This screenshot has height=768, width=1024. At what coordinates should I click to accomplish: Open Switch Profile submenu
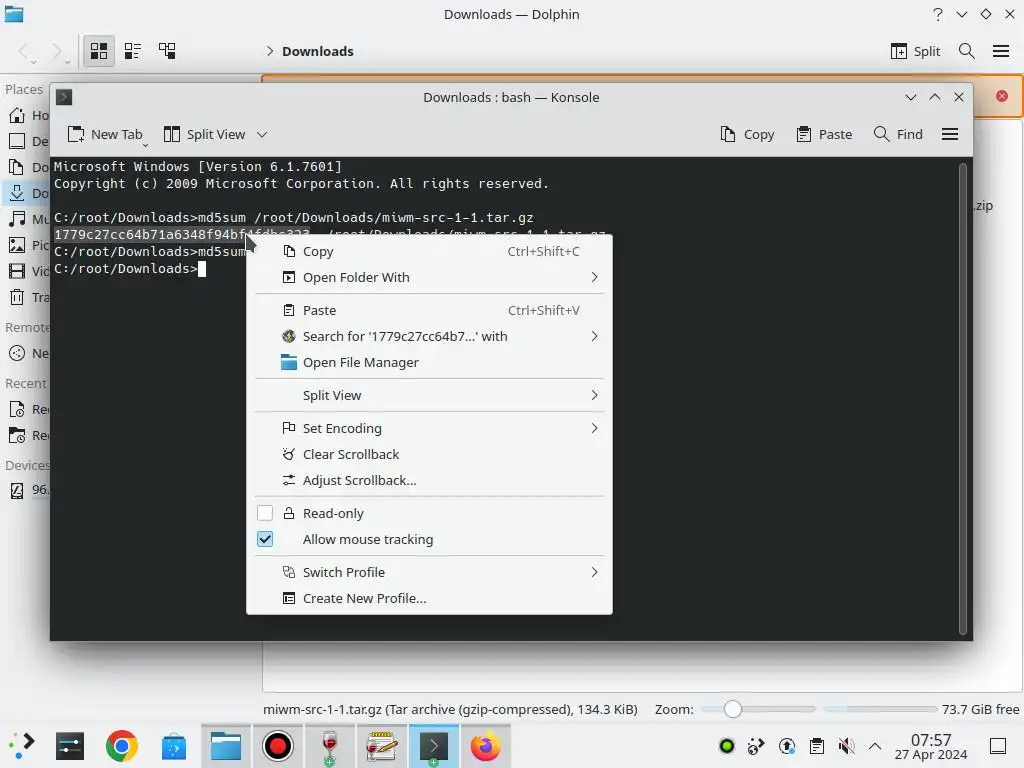(429, 572)
